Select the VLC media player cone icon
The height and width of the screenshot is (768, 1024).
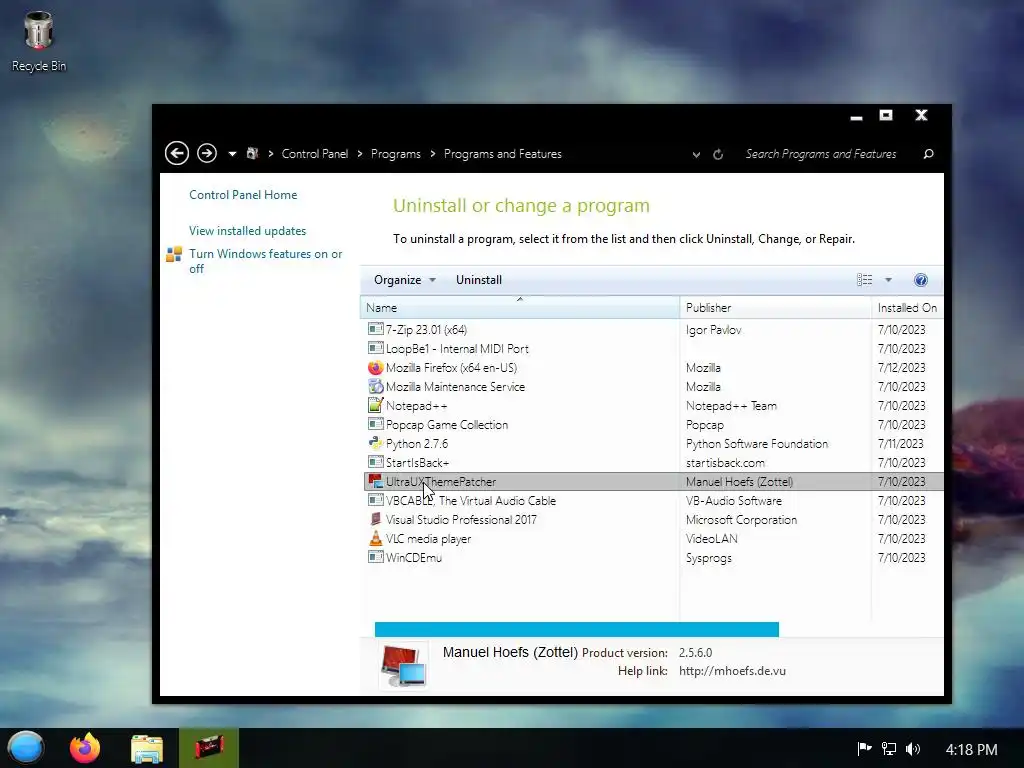click(x=376, y=538)
